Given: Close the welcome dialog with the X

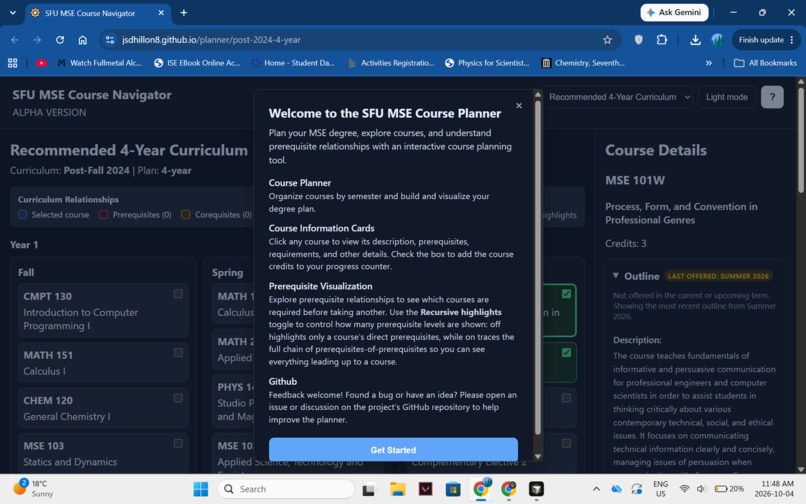Looking at the screenshot, I should (x=519, y=105).
